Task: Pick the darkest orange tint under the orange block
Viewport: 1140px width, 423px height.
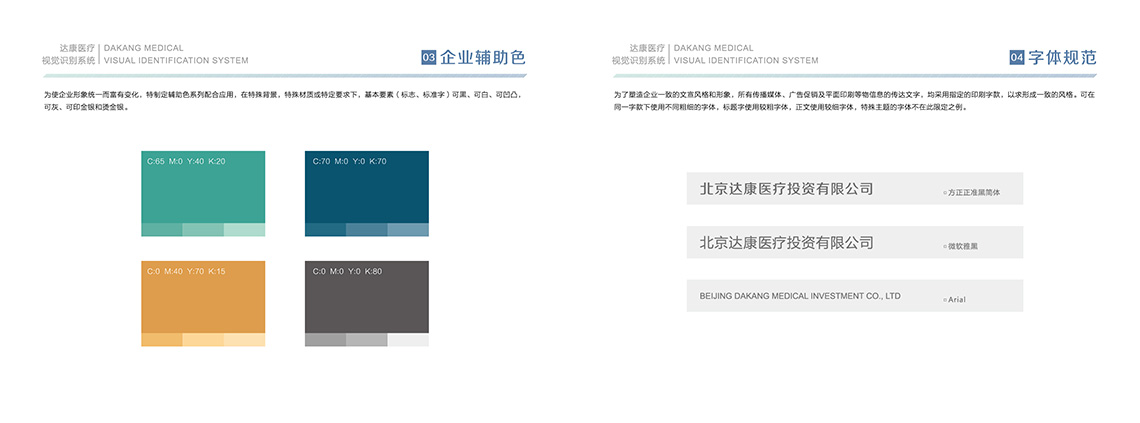Action: point(161,339)
